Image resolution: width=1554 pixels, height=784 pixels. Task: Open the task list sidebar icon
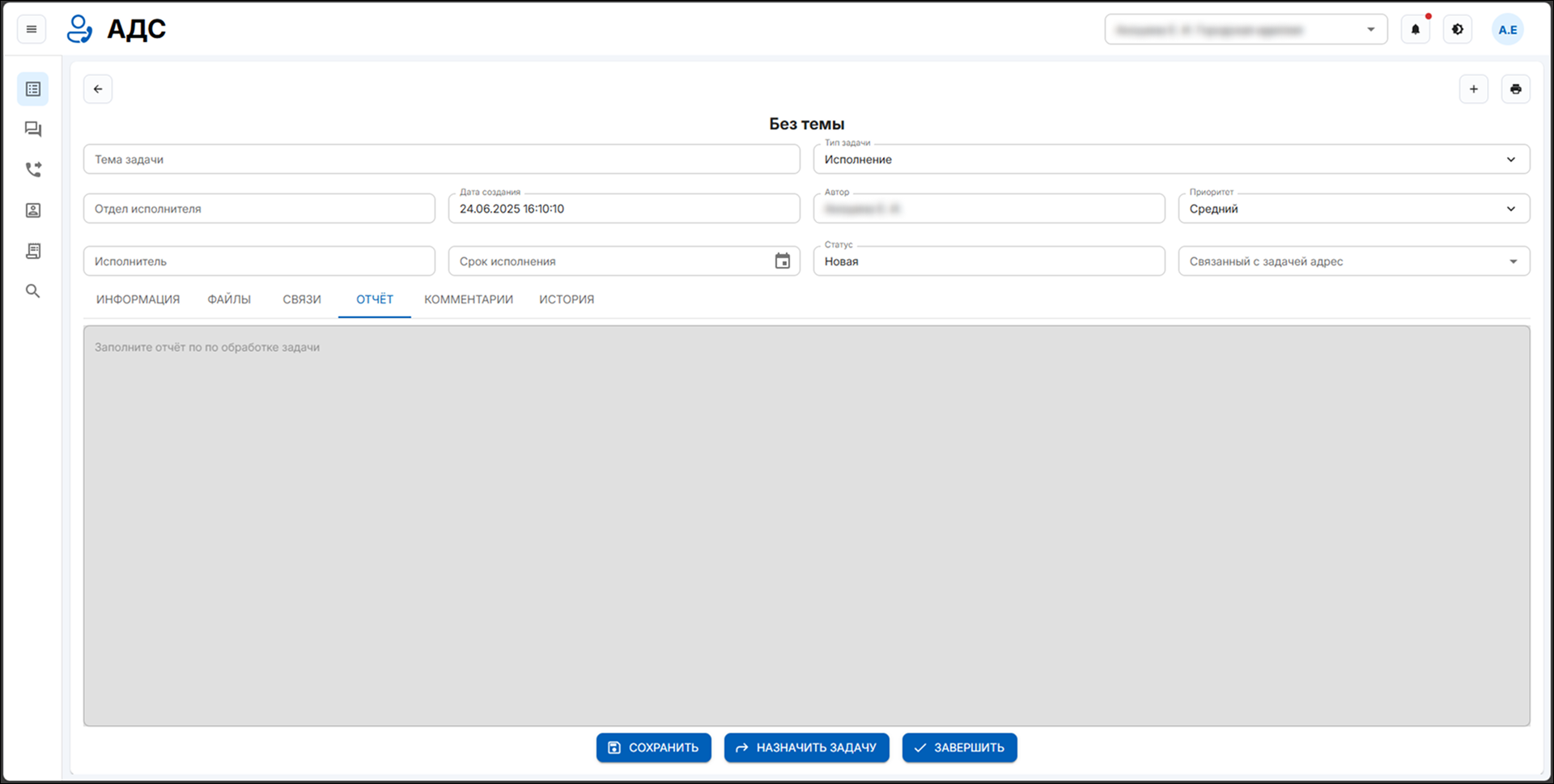33,89
